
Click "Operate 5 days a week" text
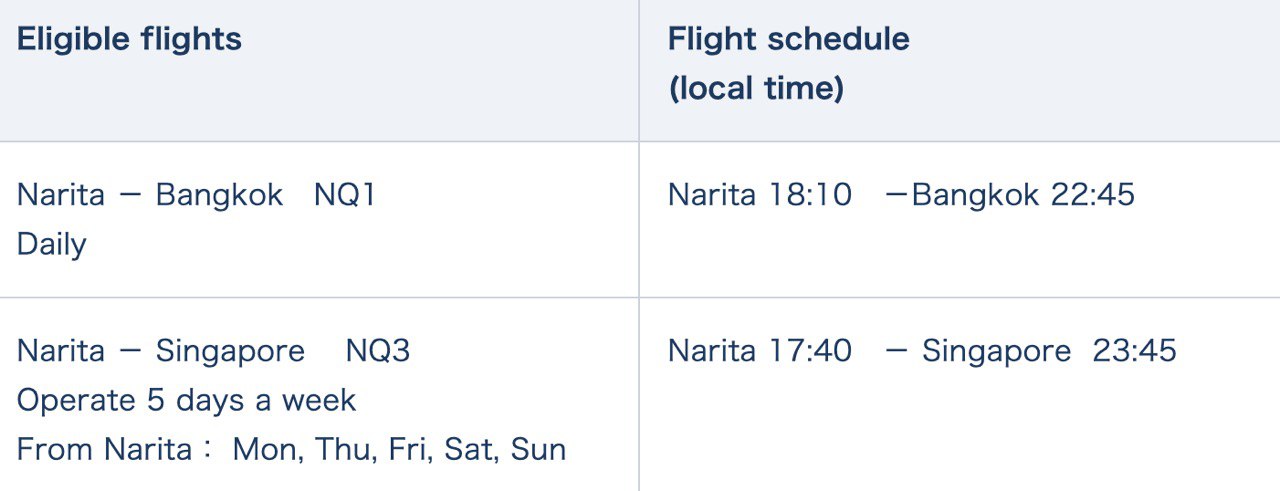(186, 400)
